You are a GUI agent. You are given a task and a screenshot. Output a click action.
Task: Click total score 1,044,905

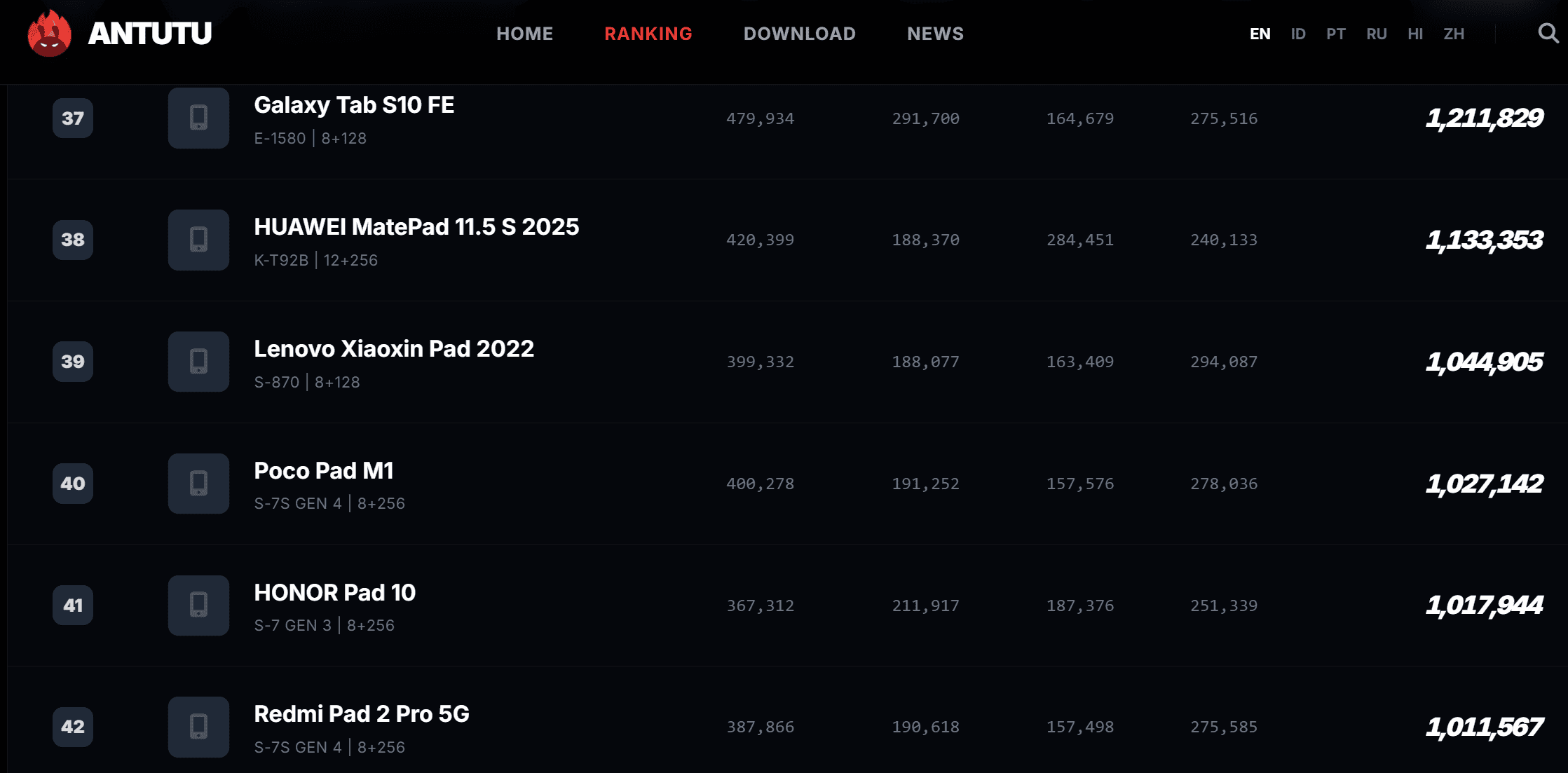pyautogui.click(x=1485, y=362)
